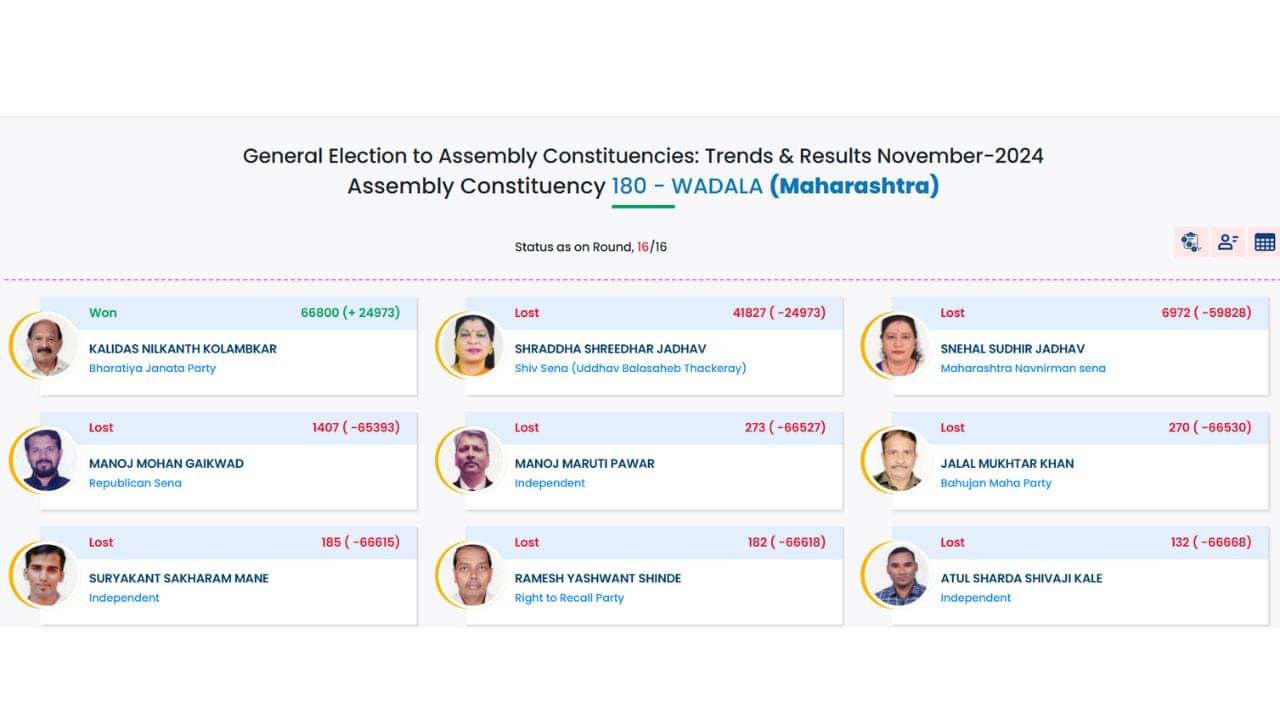Select the Republican Sena party label
The image size is (1280, 720).
click(135, 483)
